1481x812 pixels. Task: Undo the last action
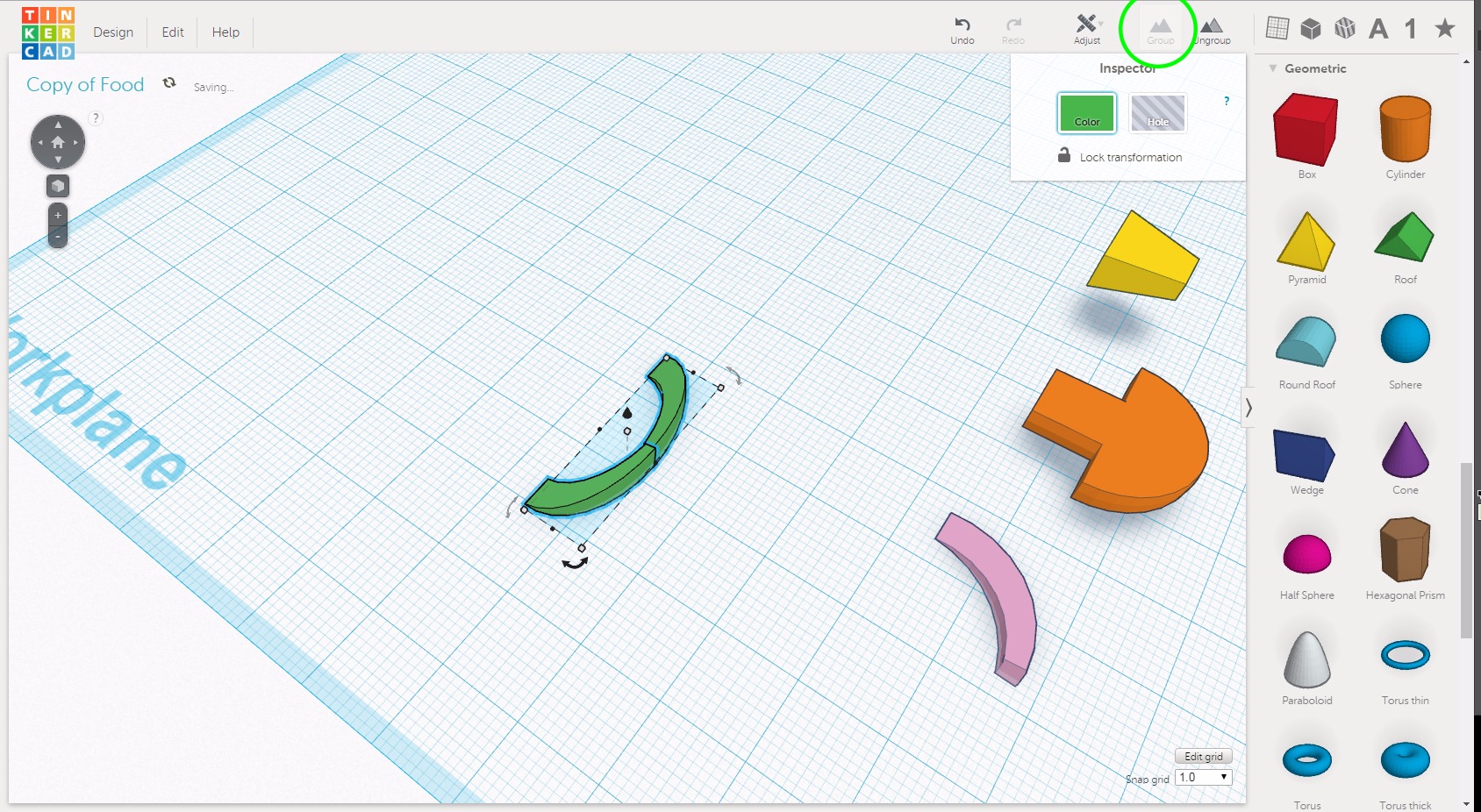coord(962,31)
